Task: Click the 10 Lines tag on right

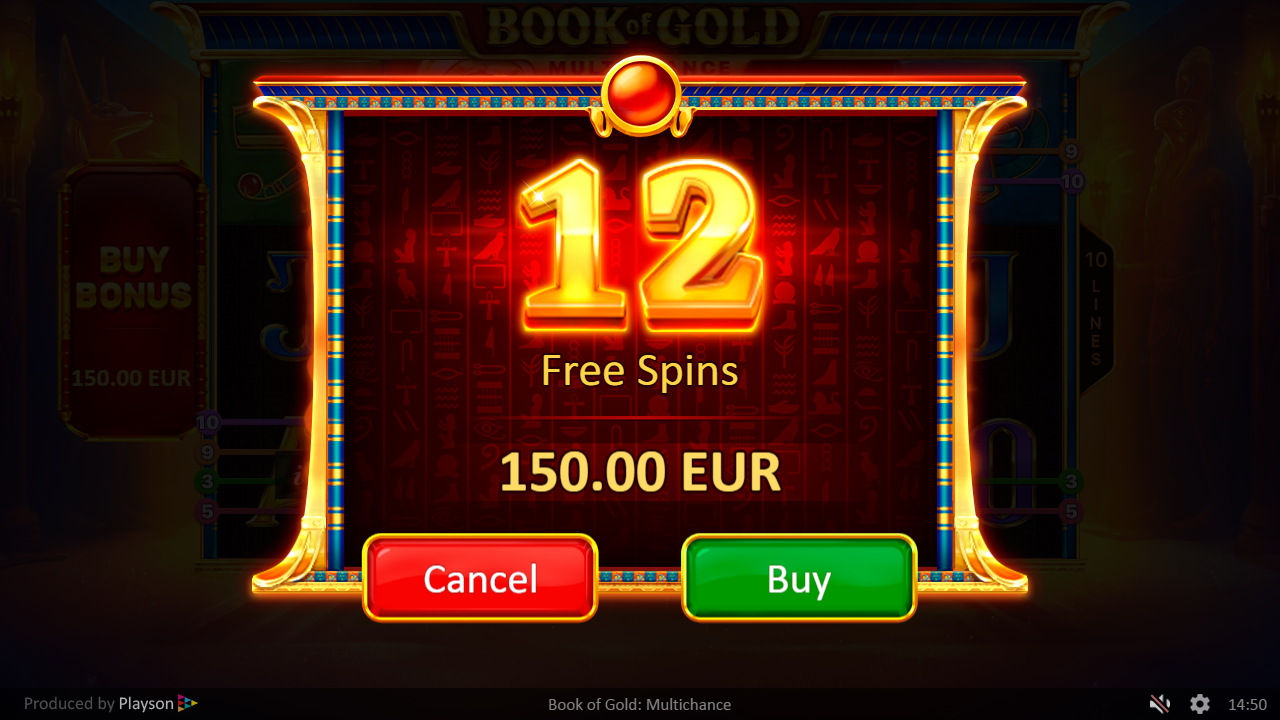Action: [x=1096, y=308]
